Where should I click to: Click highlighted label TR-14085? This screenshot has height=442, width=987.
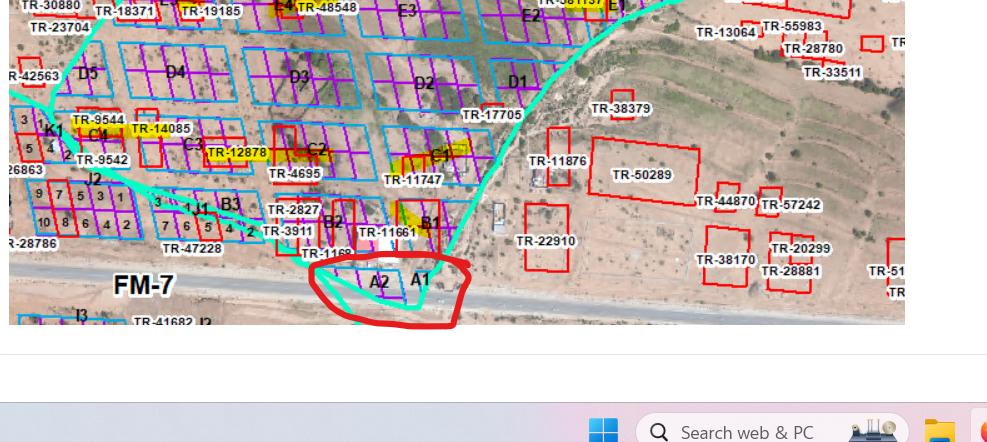click(x=161, y=129)
